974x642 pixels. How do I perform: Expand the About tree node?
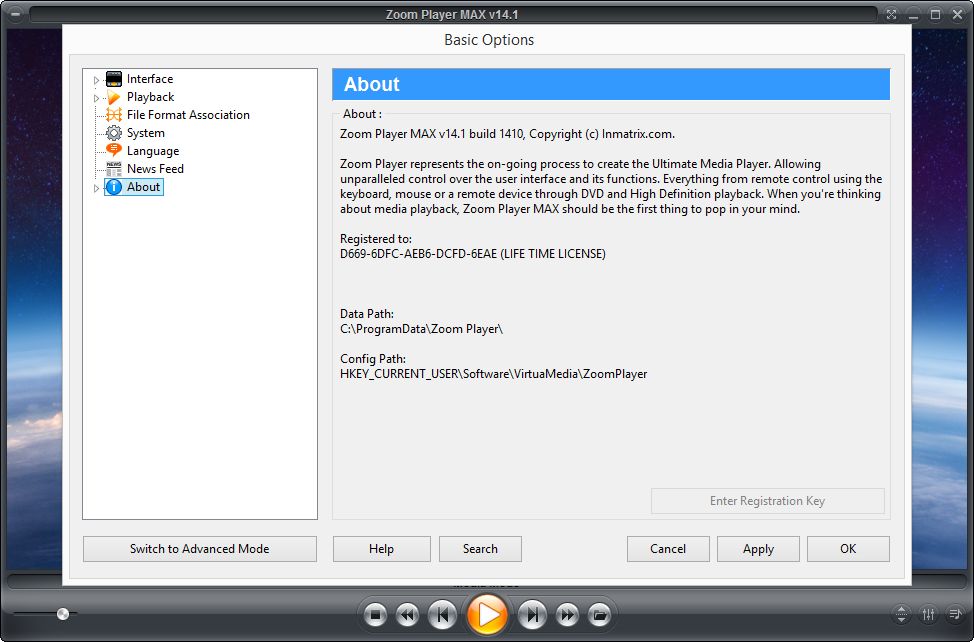coord(96,188)
